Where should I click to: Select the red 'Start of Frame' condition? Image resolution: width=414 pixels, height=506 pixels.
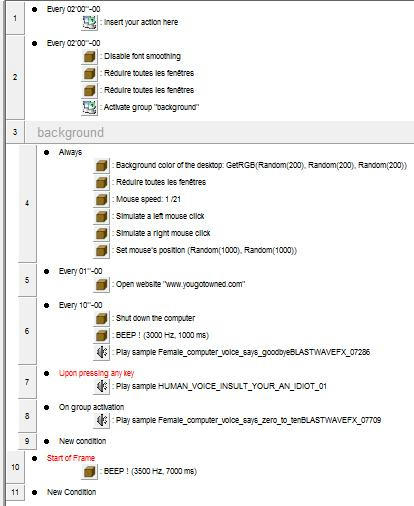[71, 458]
